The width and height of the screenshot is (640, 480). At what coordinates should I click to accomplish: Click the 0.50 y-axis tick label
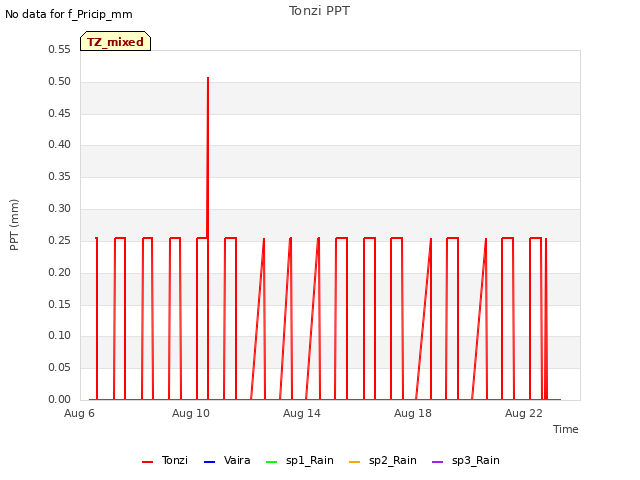60,81
